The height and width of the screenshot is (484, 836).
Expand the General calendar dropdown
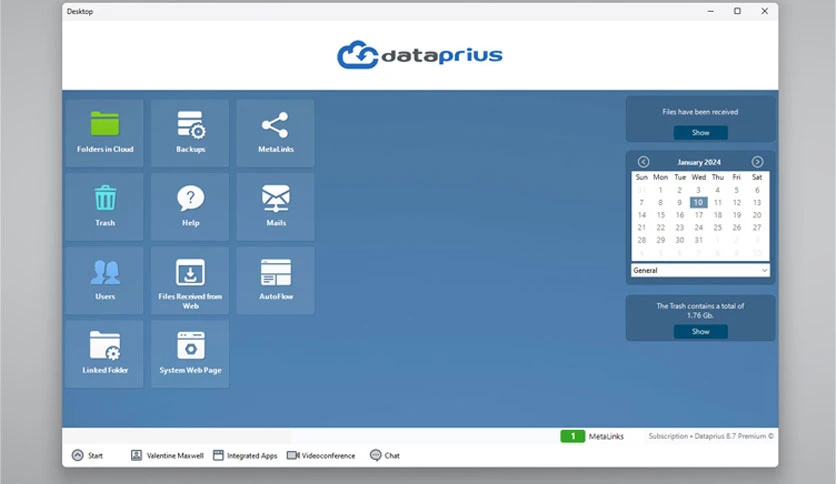701,270
